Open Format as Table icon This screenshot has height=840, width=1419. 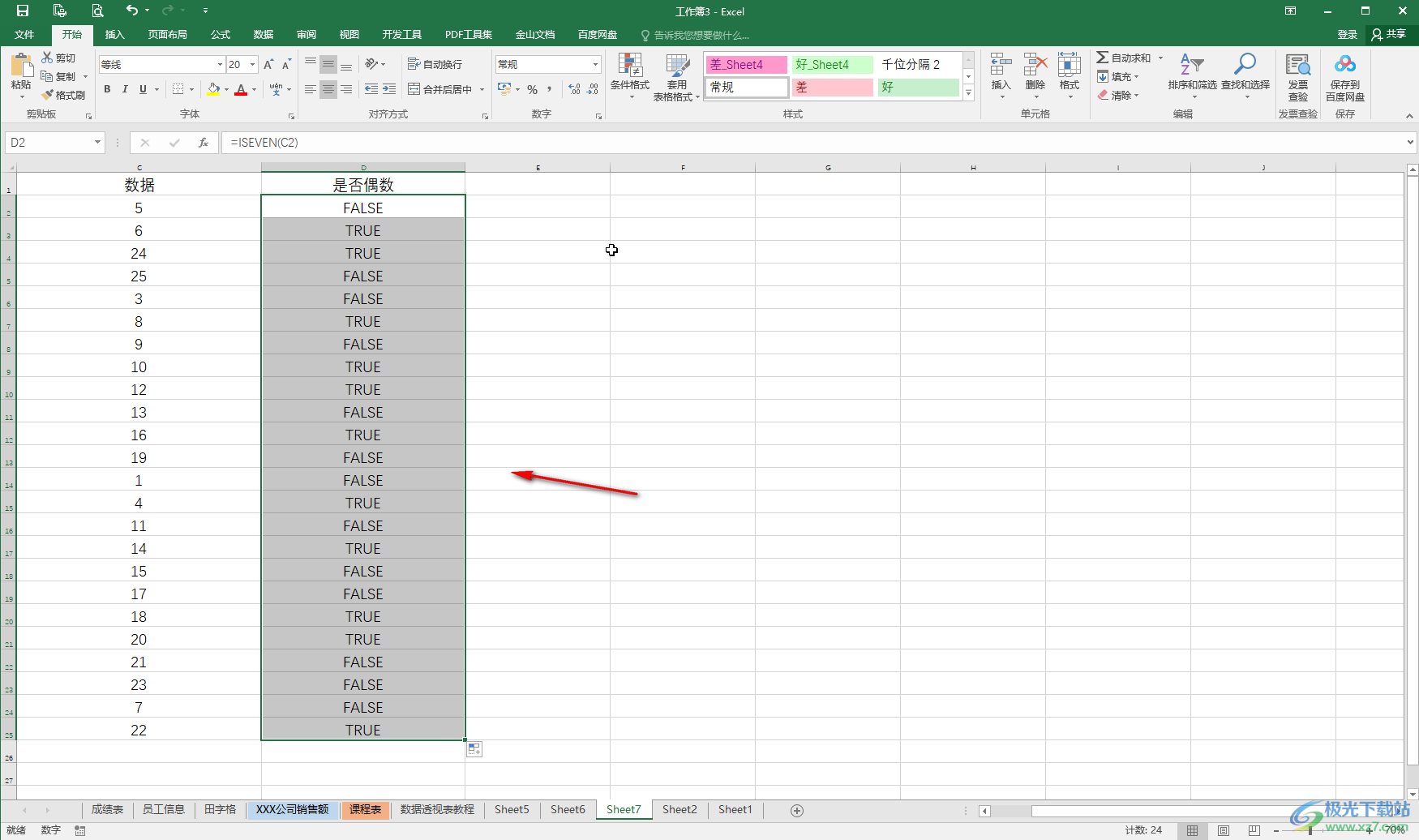(677, 65)
